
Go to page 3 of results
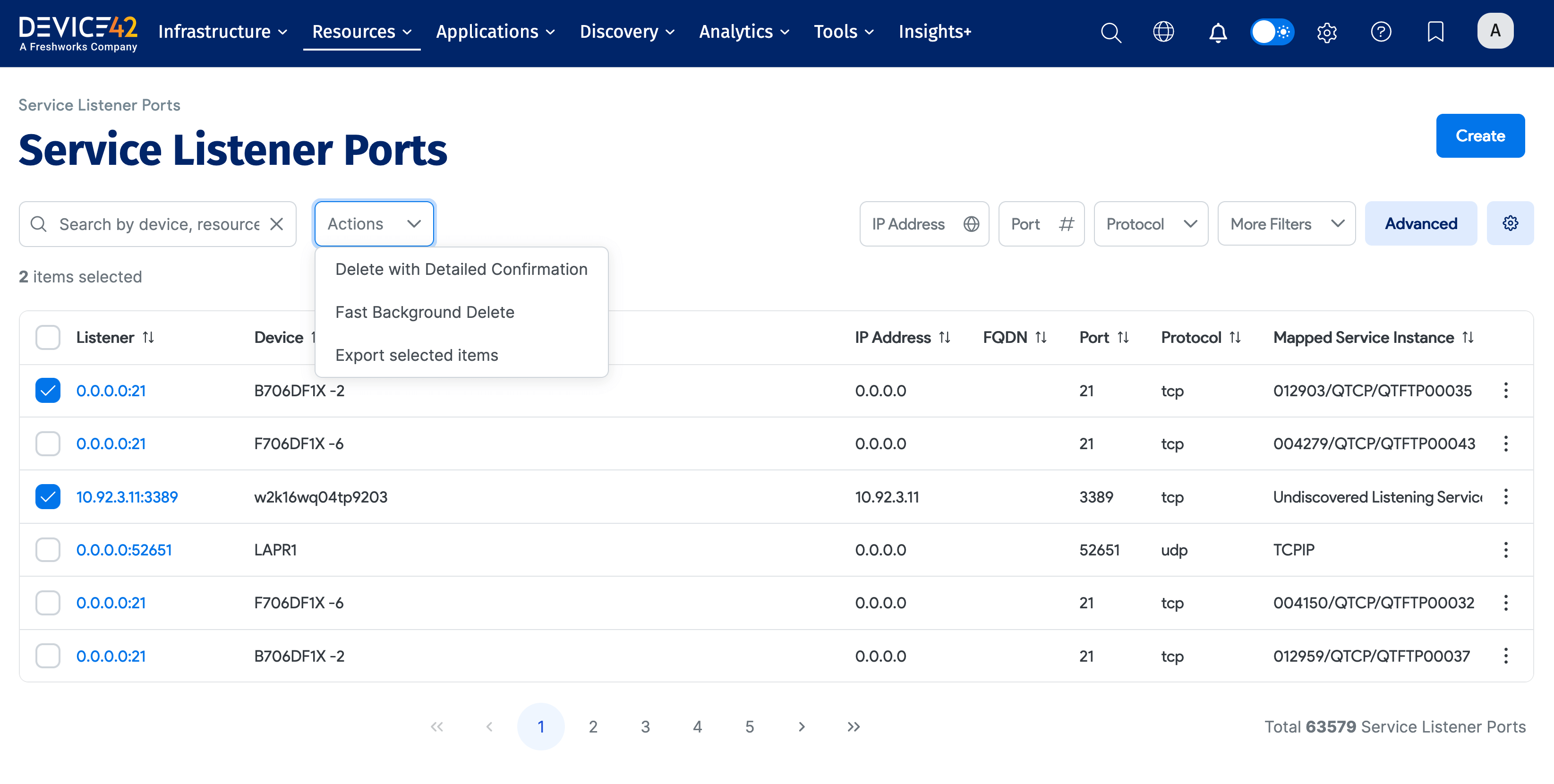click(x=646, y=726)
